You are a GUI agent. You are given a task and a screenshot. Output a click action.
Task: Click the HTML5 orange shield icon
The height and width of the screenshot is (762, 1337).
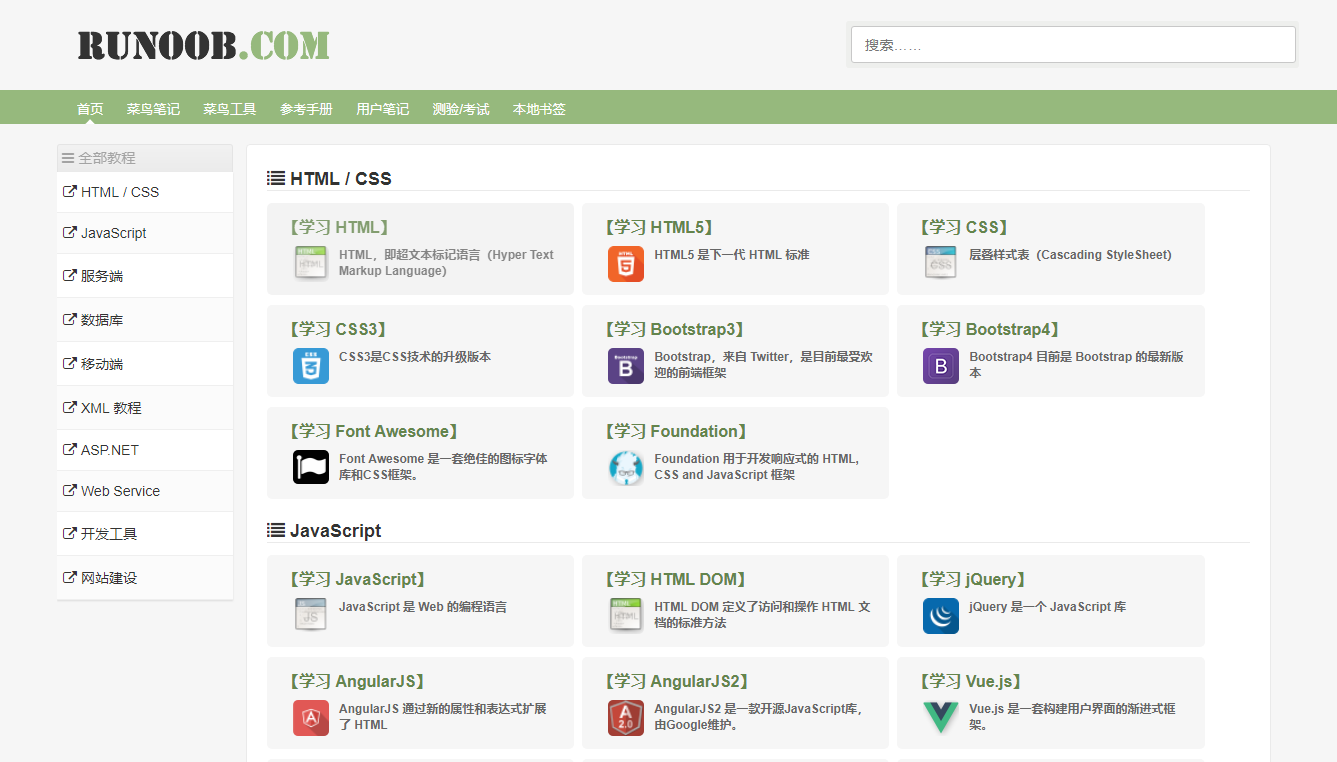(x=625, y=264)
